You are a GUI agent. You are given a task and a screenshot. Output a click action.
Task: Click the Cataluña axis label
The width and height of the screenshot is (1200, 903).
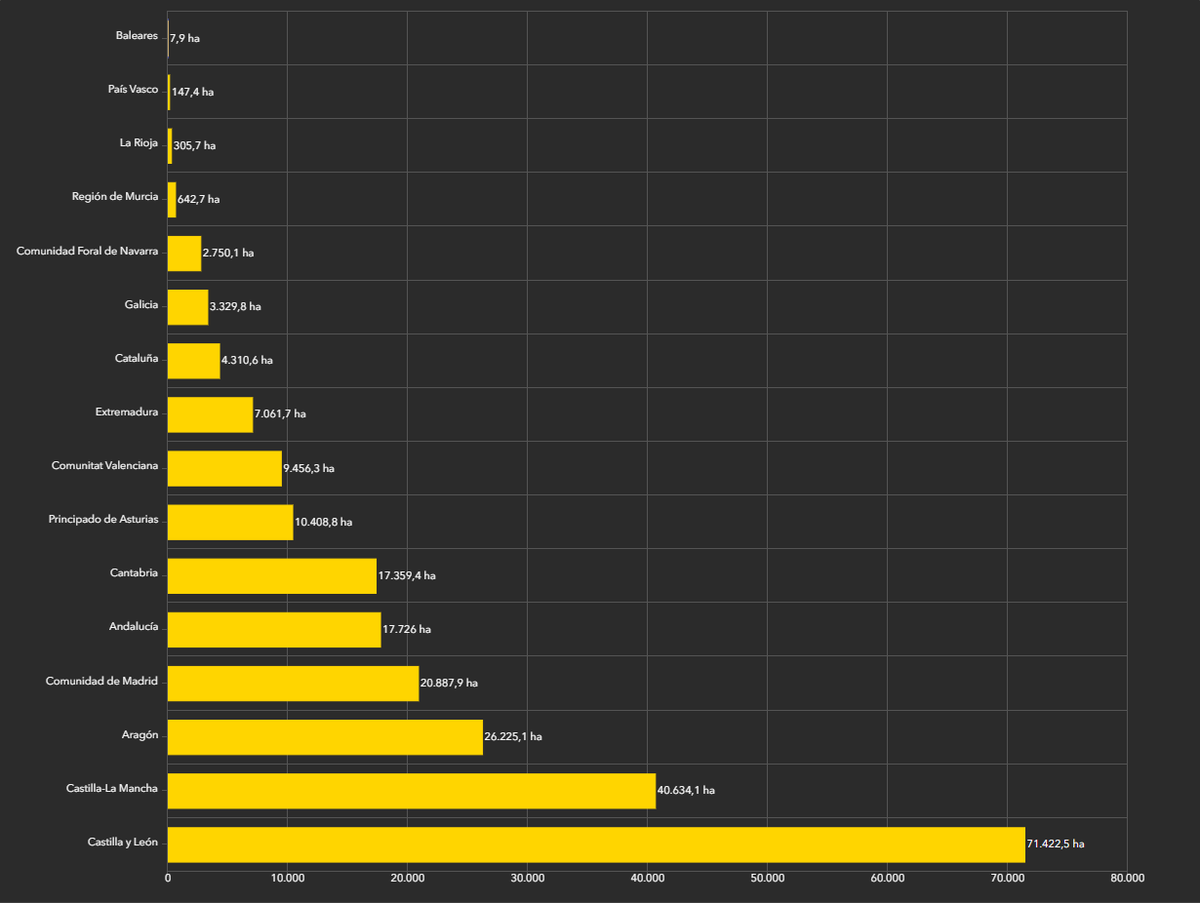(x=137, y=358)
